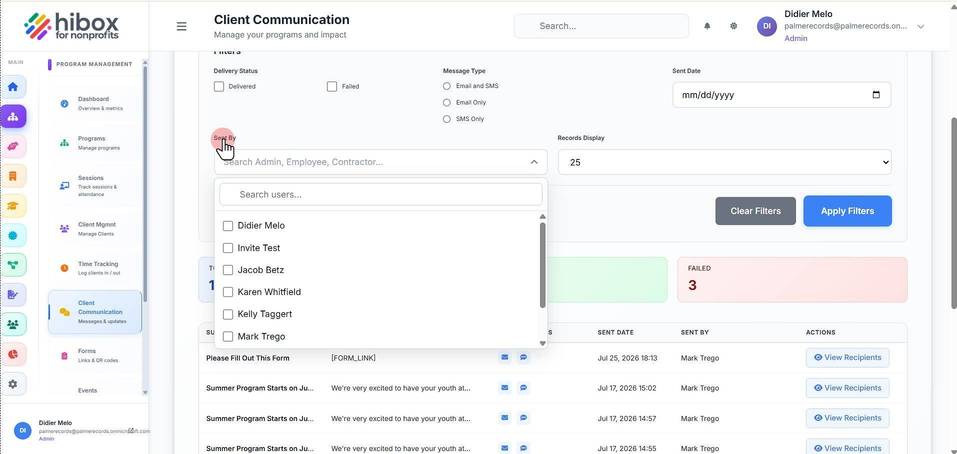Check Invite Test in user list
The image size is (957, 454).
(x=228, y=248)
